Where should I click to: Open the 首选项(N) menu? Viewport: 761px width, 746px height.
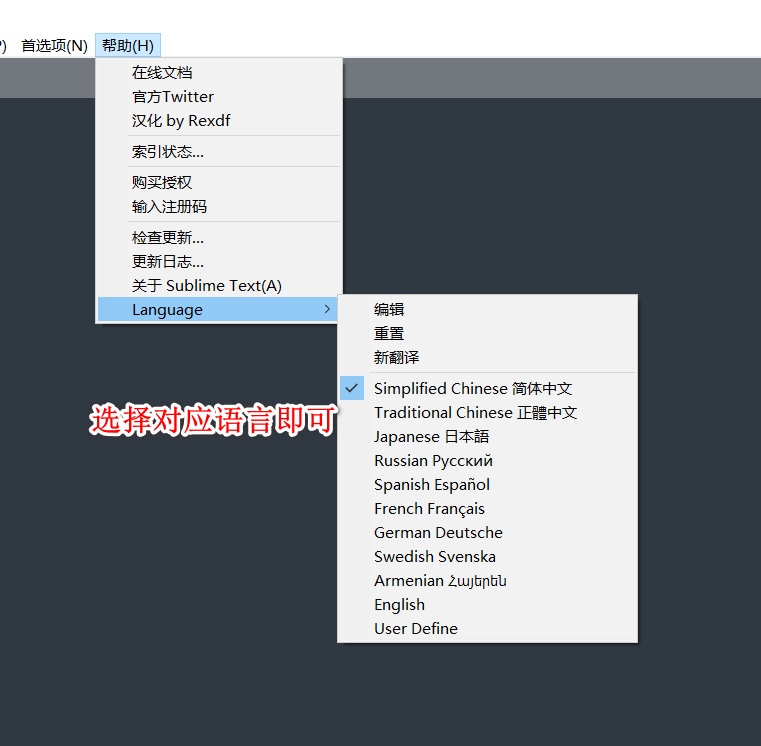click(54, 46)
